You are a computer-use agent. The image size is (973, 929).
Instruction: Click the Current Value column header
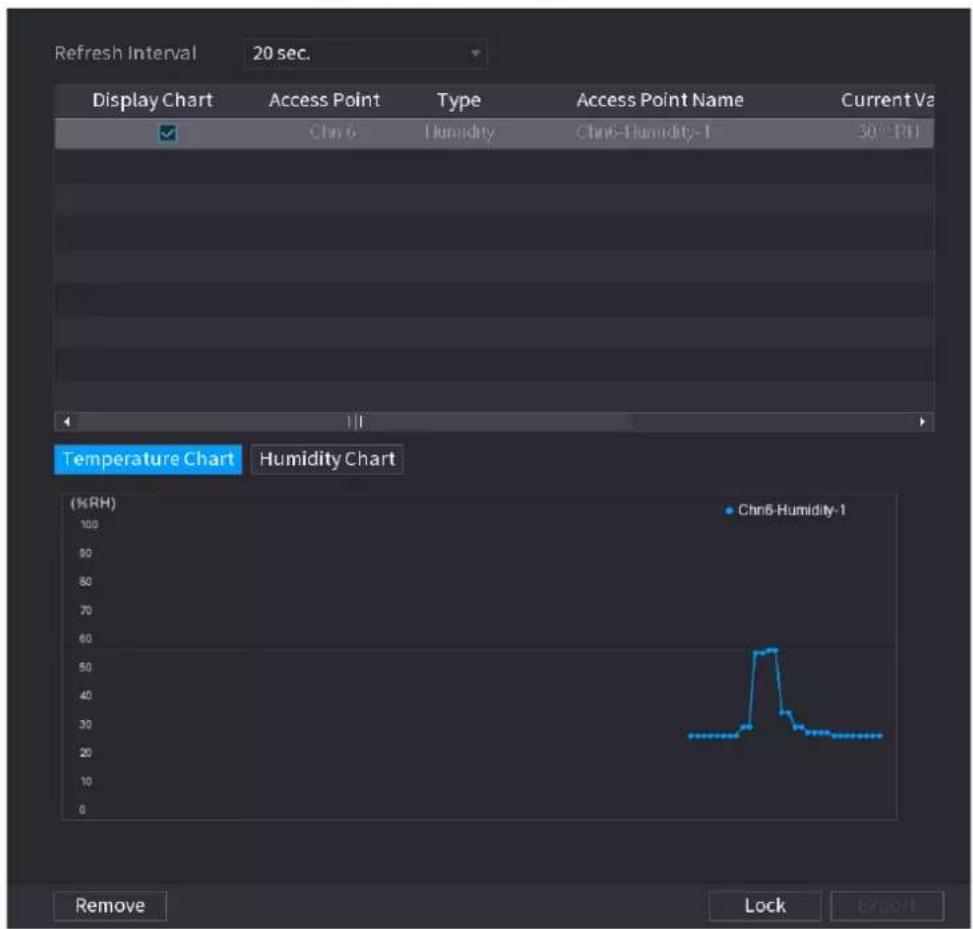tap(887, 101)
